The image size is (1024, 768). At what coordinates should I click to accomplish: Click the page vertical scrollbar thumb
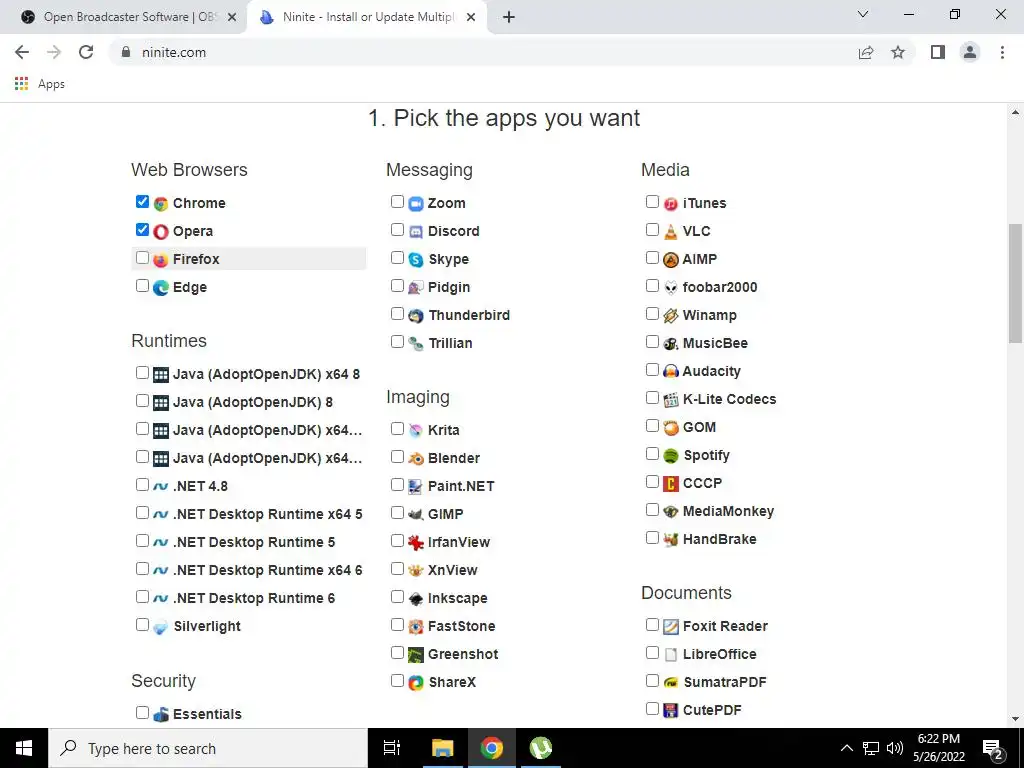coord(1015,282)
